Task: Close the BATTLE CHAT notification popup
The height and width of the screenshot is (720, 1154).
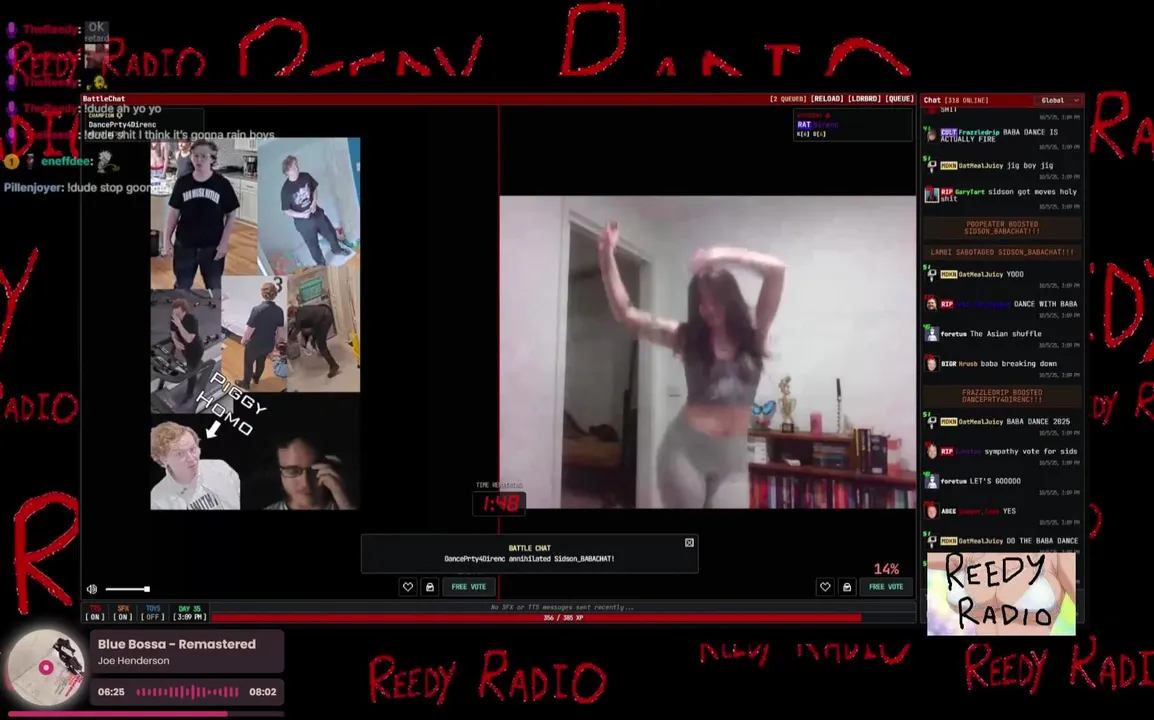Action: click(x=689, y=543)
